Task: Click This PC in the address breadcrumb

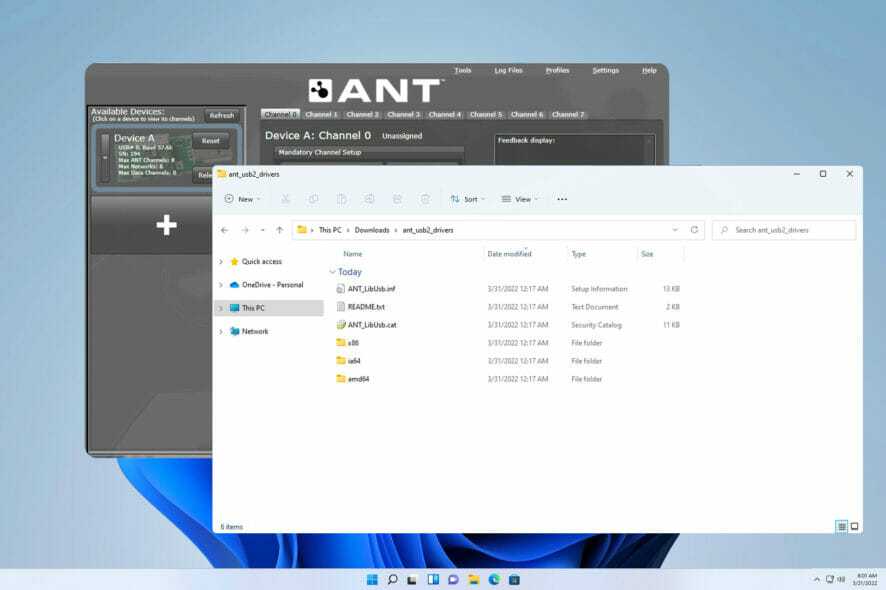Action: pos(330,230)
